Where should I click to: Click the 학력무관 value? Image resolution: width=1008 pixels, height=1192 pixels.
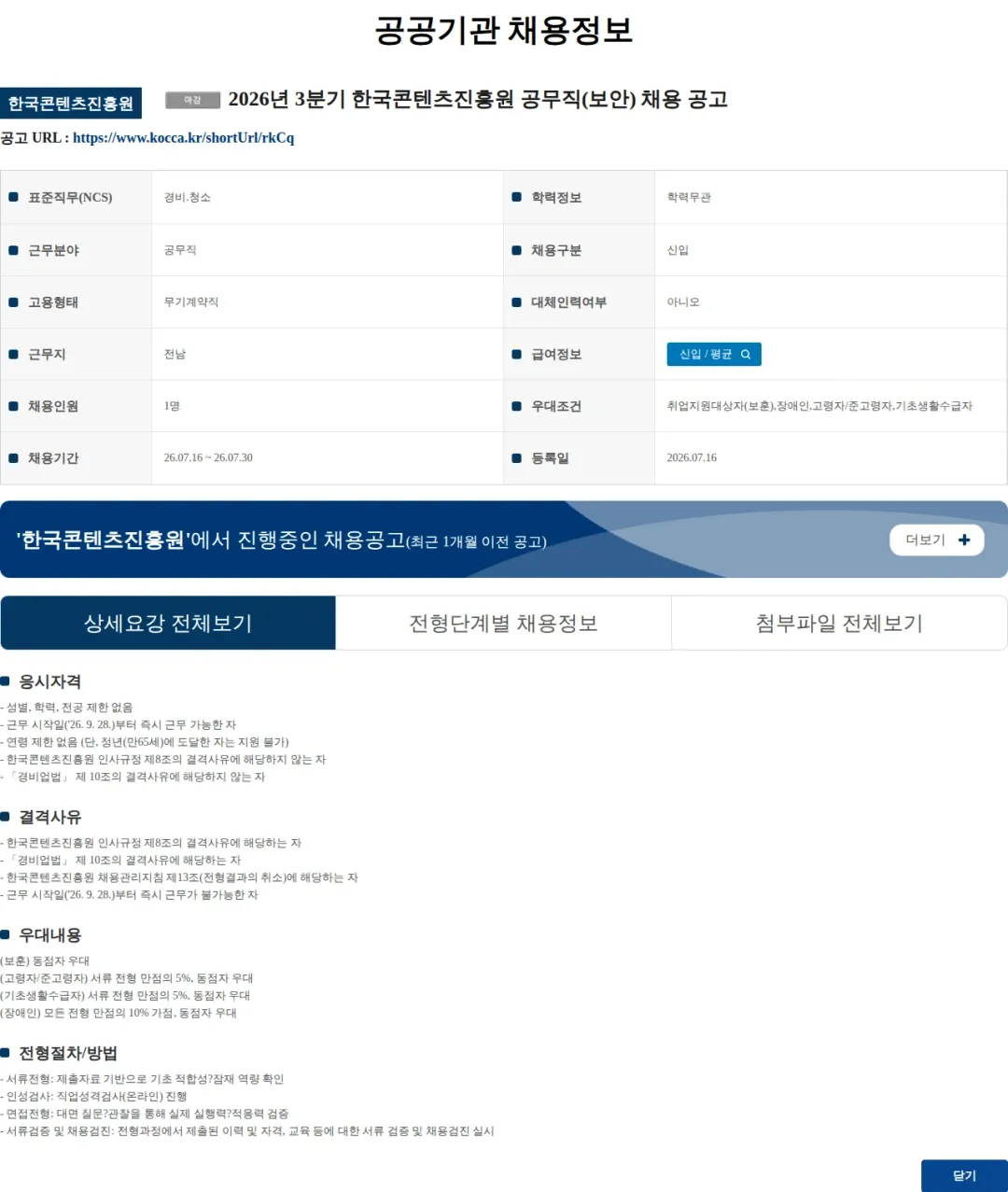[689, 198]
